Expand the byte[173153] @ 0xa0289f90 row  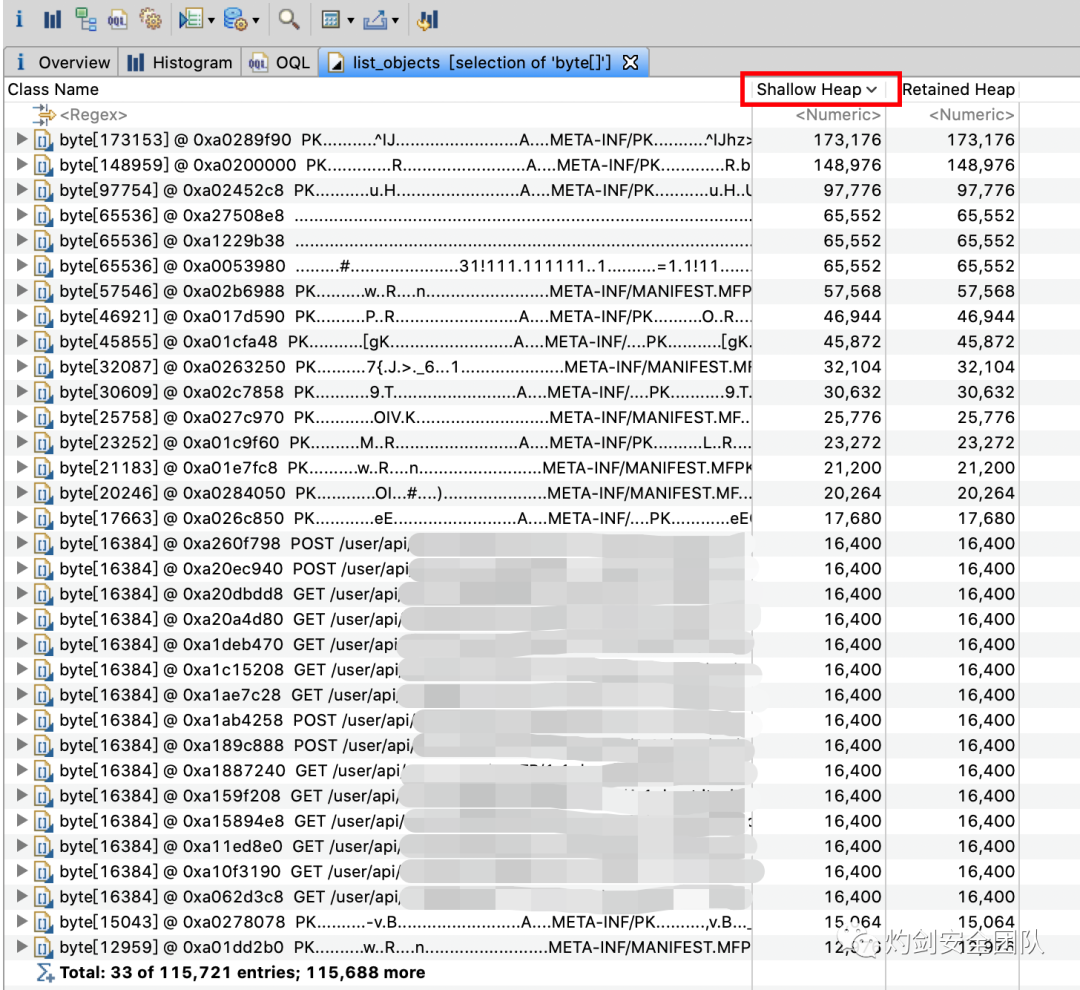[x=21, y=140]
